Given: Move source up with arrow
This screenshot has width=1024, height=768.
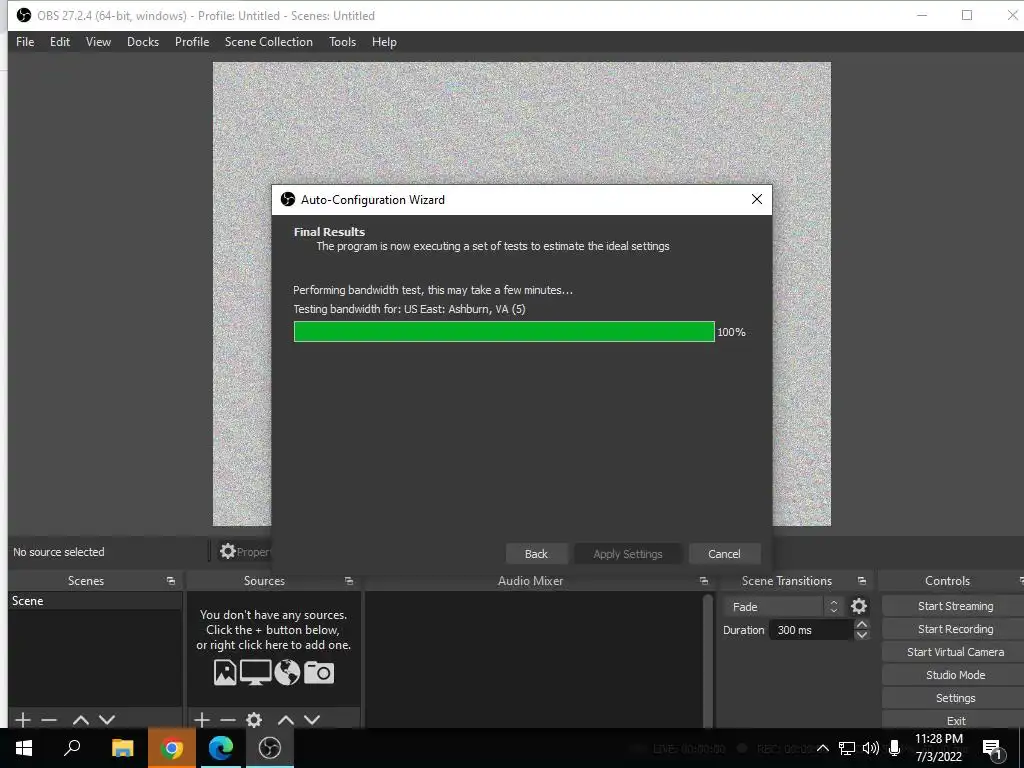Looking at the screenshot, I should [285, 720].
